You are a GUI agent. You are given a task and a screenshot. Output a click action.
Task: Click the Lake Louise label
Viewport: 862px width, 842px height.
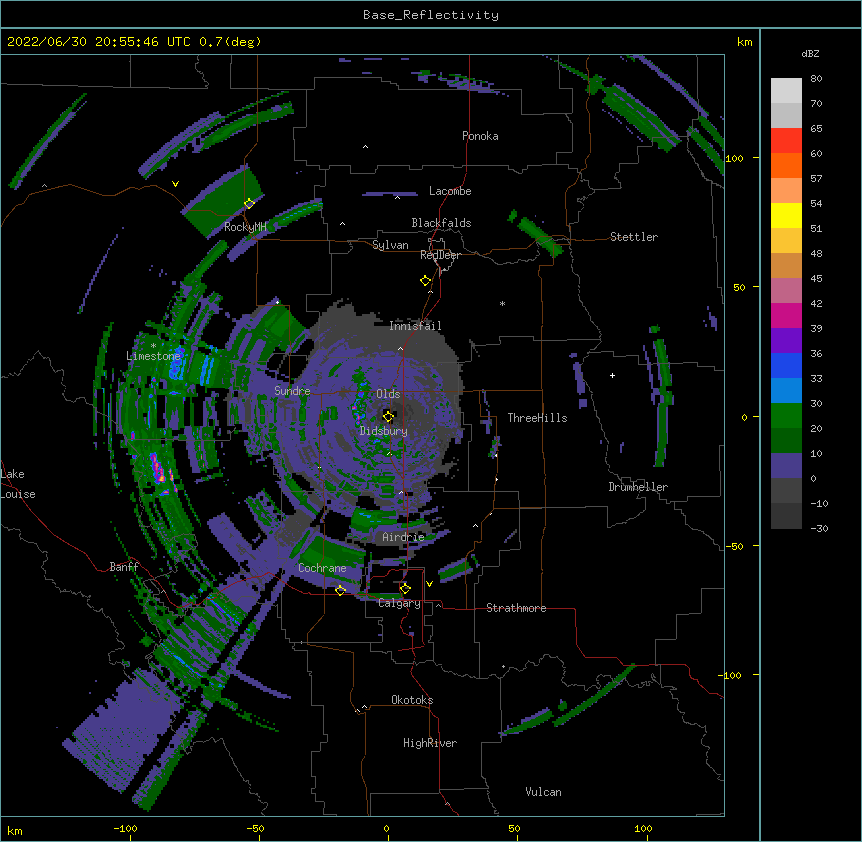18,484
